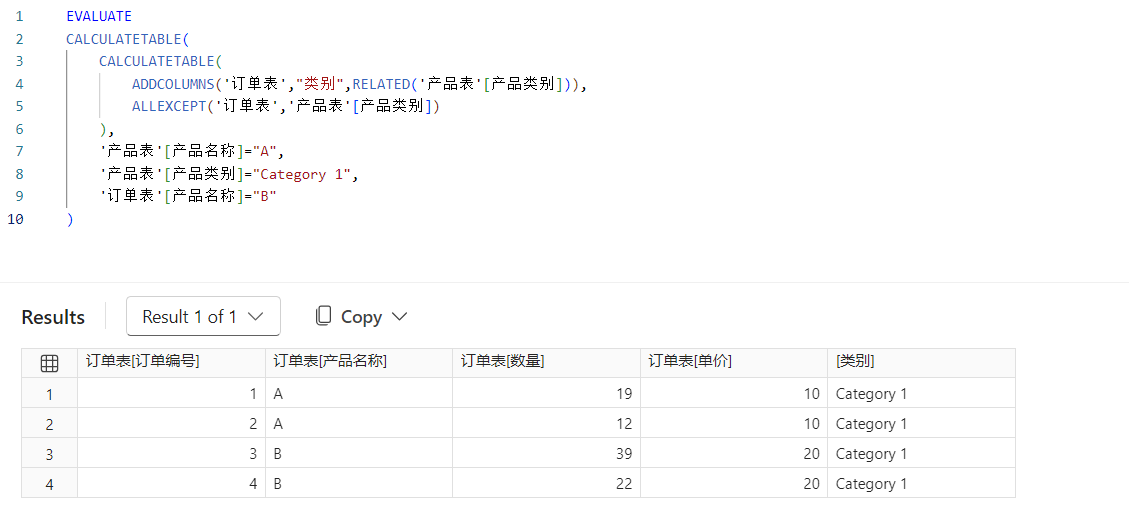Click the 订单表[订单编号] column header
Image resolution: width=1129 pixels, height=510 pixels.
171,364
